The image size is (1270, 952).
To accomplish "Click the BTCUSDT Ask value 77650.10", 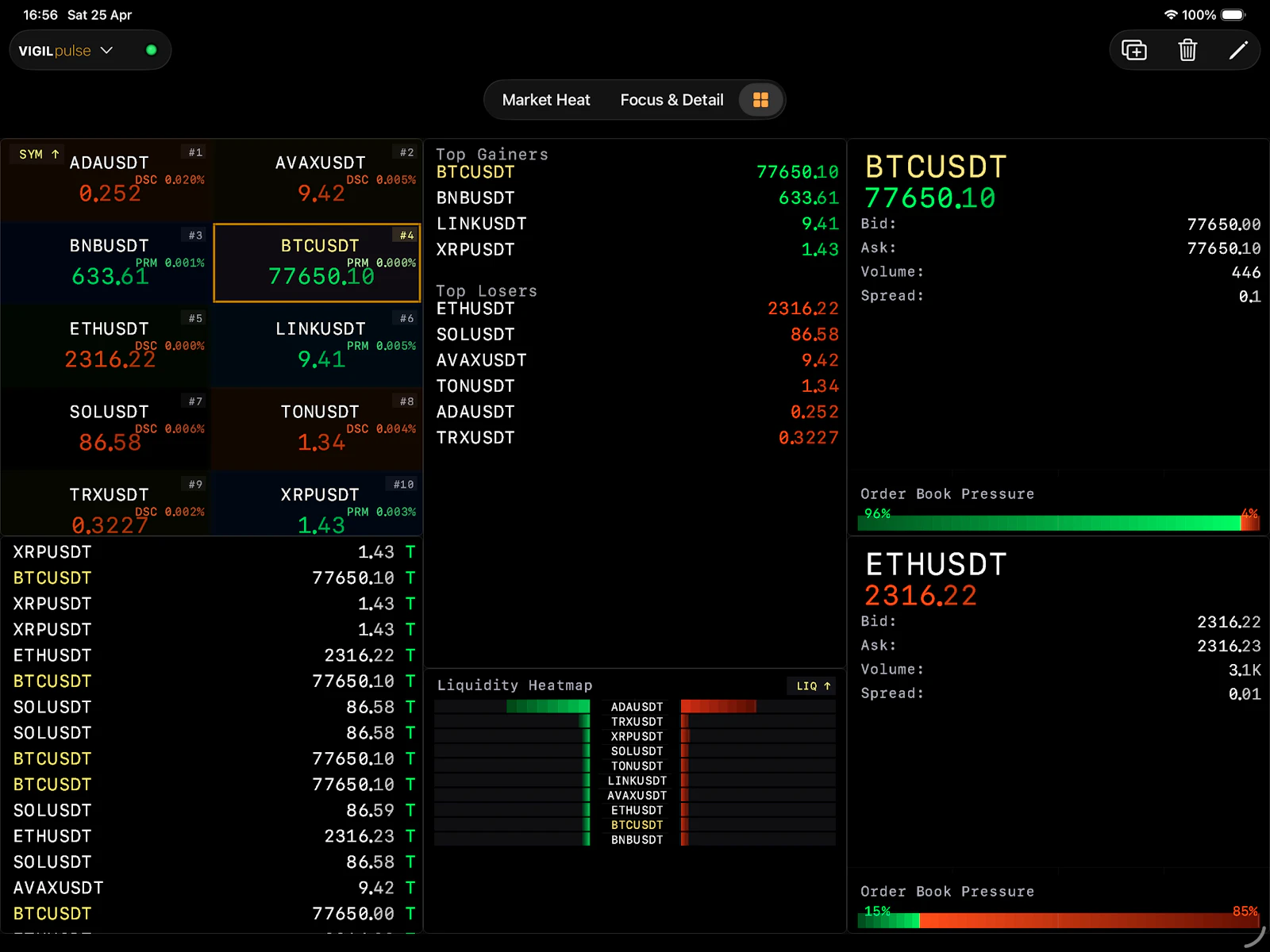I will click(x=1223, y=248).
